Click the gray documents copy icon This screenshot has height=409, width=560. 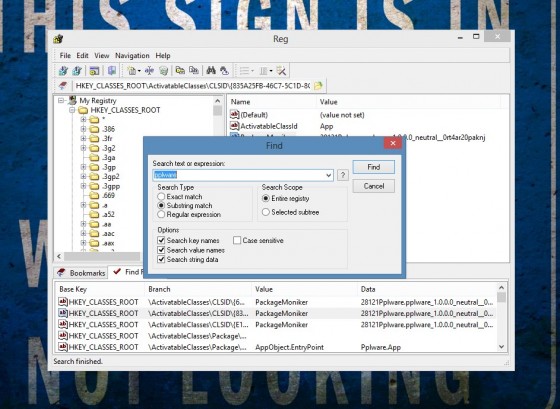click(194, 71)
